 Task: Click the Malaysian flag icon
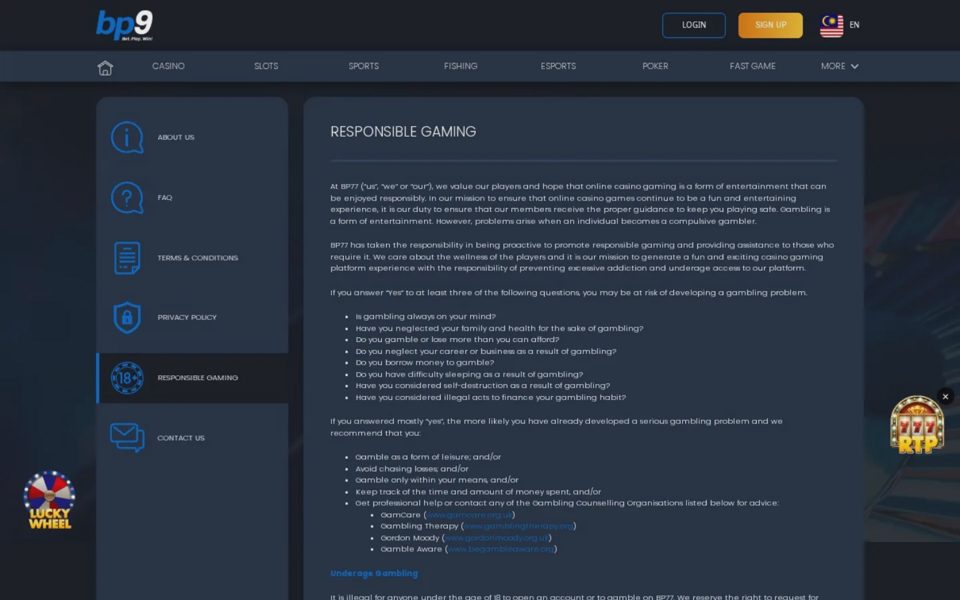(x=831, y=26)
